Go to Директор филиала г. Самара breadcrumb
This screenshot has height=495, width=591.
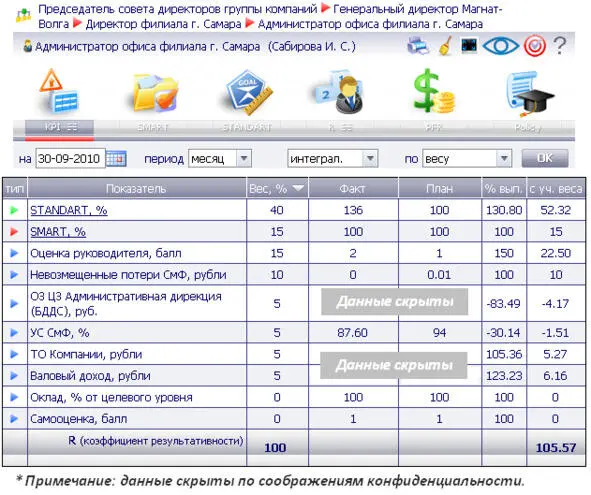coord(163,24)
